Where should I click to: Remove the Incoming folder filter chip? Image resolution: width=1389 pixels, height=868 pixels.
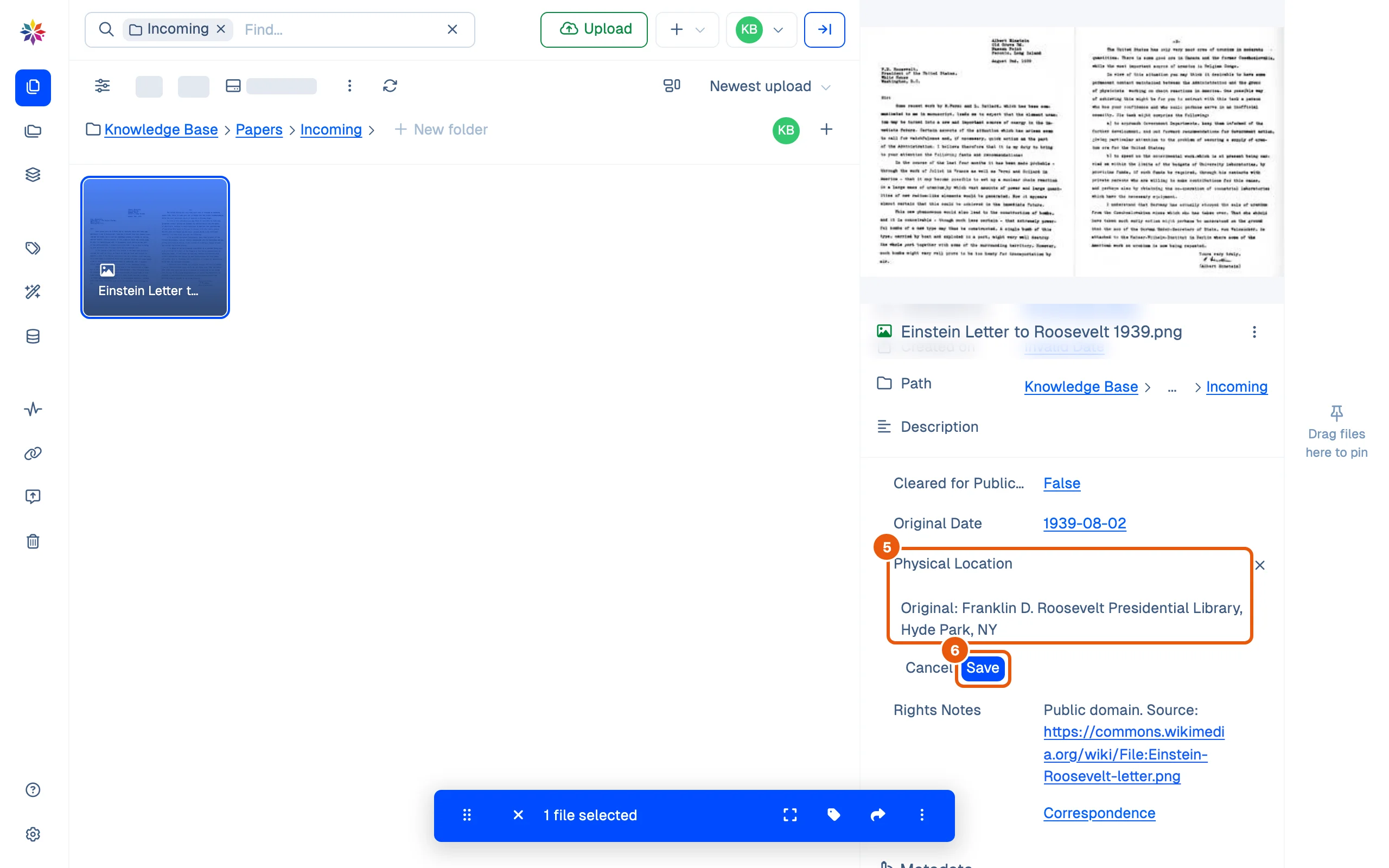(x=221, y=29)
